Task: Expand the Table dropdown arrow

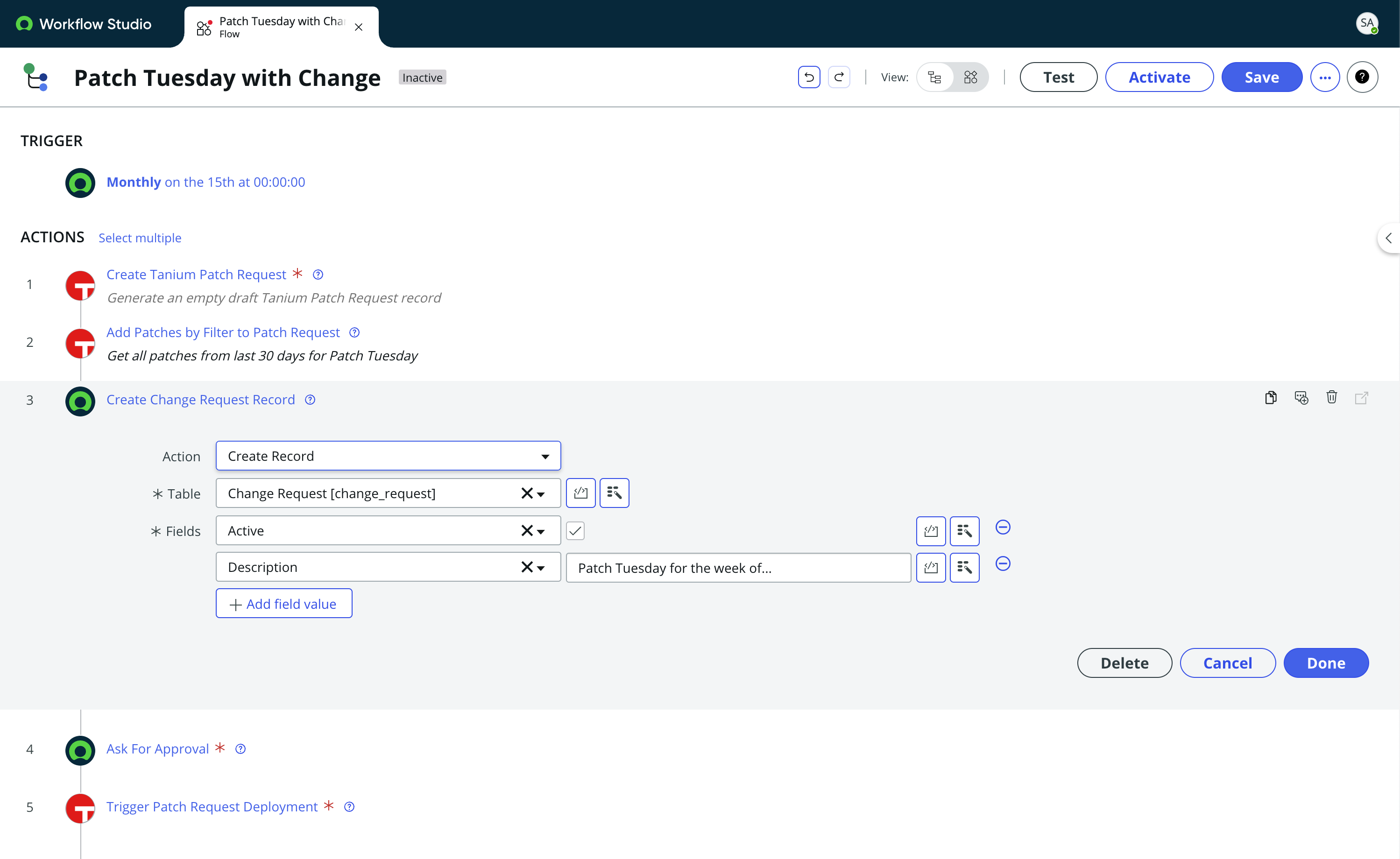Action: coord(541,494)
